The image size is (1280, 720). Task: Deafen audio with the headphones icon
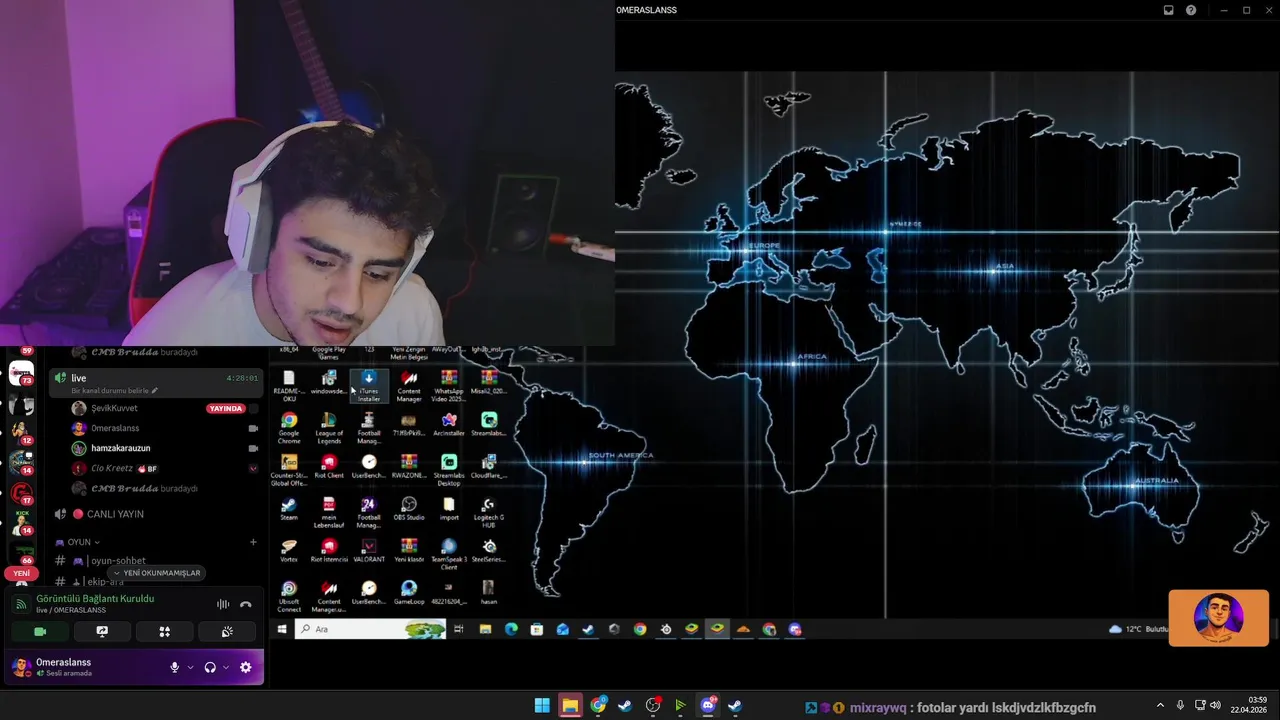tap(210, 667)
